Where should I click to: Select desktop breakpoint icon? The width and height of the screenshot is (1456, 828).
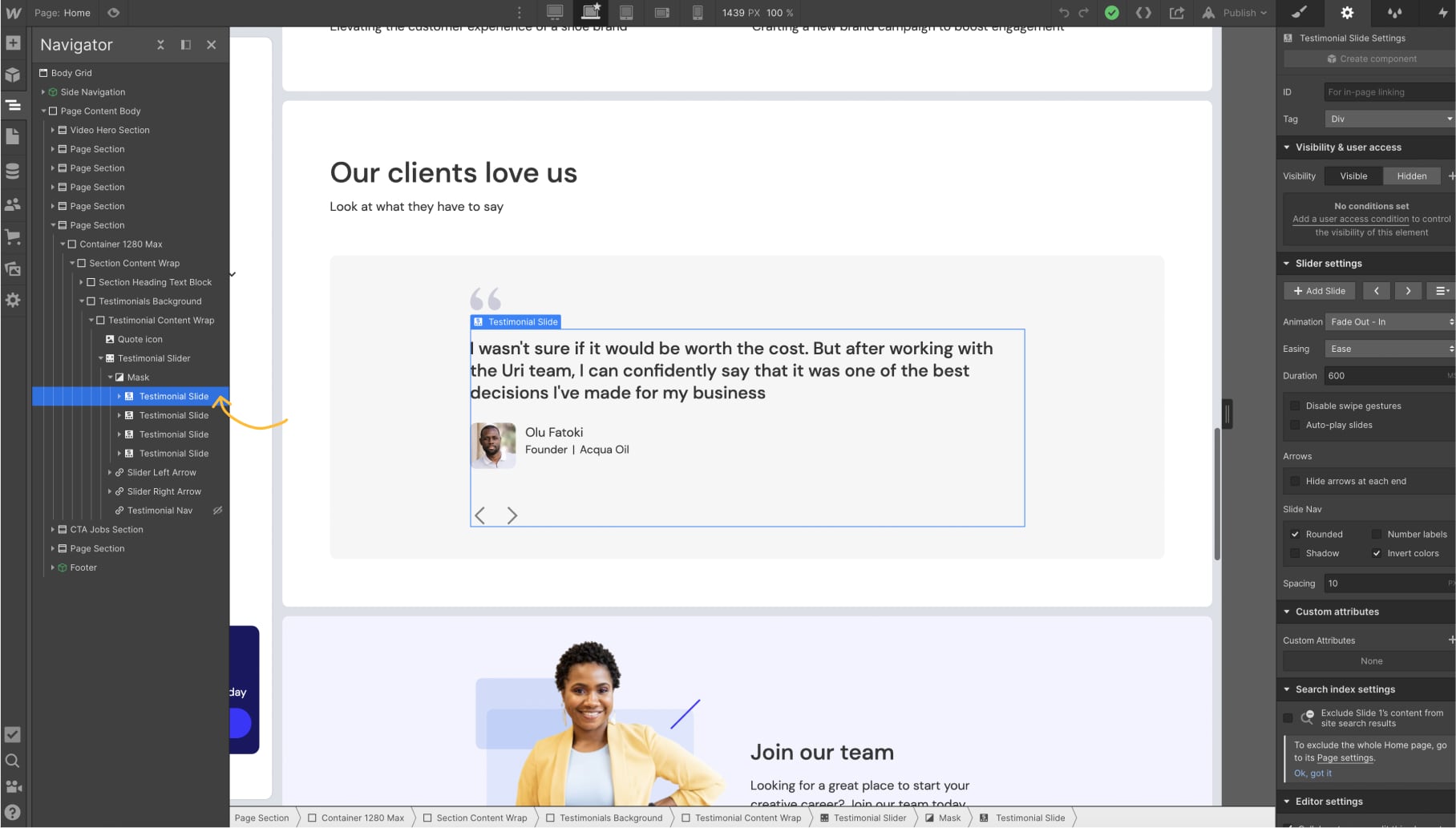coord(555,12)
